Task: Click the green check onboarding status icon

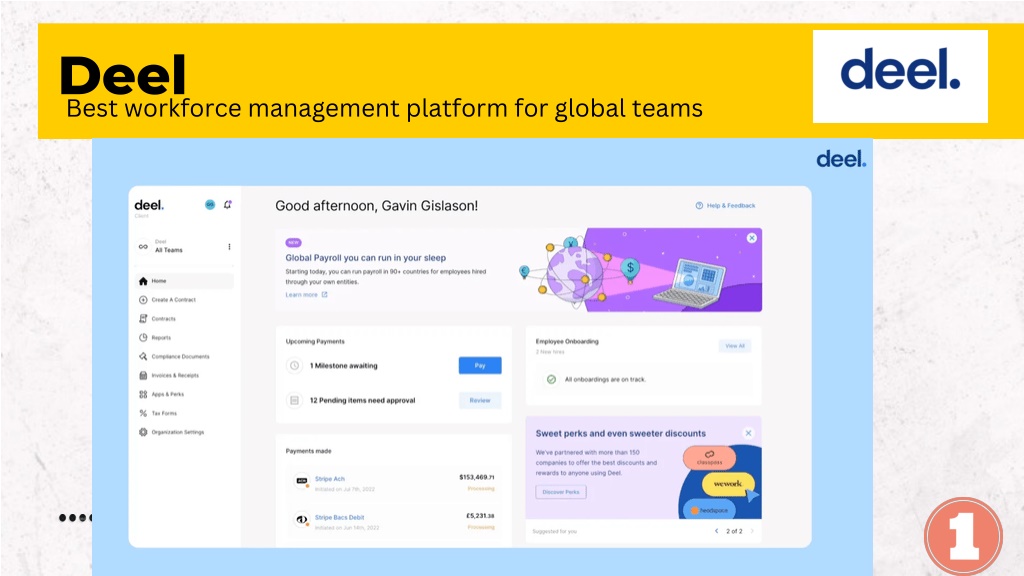Action: (x=551, y=379)
